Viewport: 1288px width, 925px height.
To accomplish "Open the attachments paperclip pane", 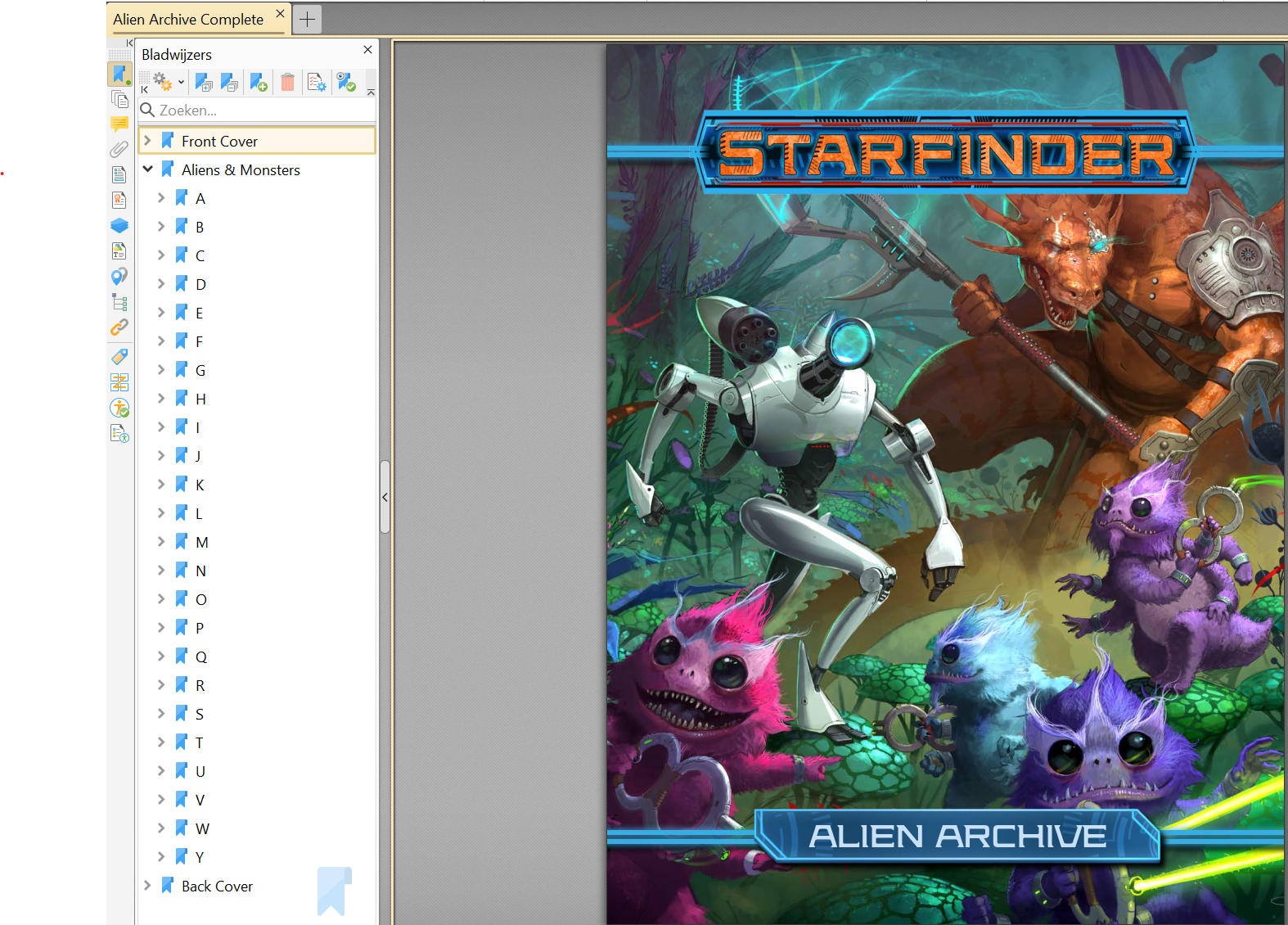I will (119, 149).
